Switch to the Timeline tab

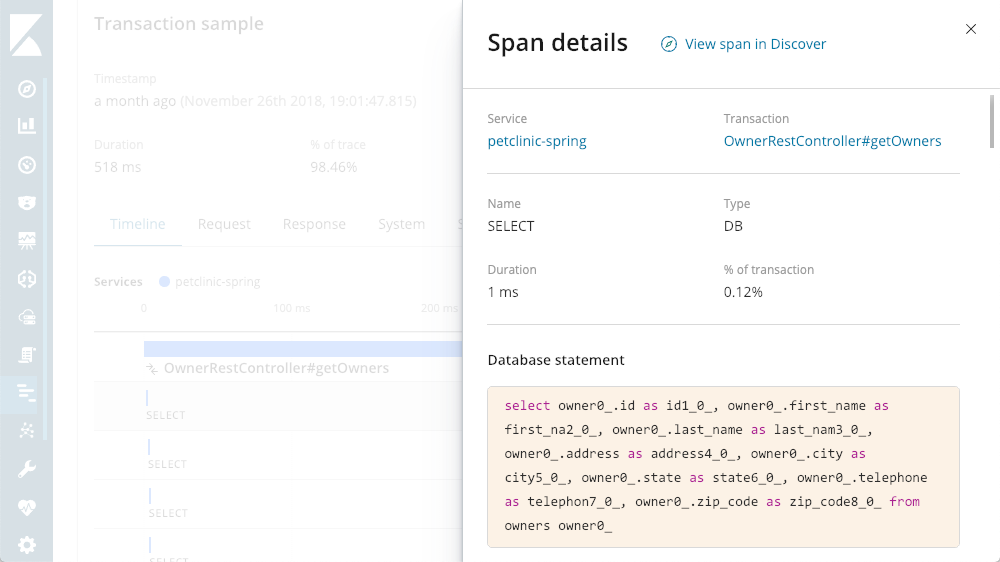point(138,225)
